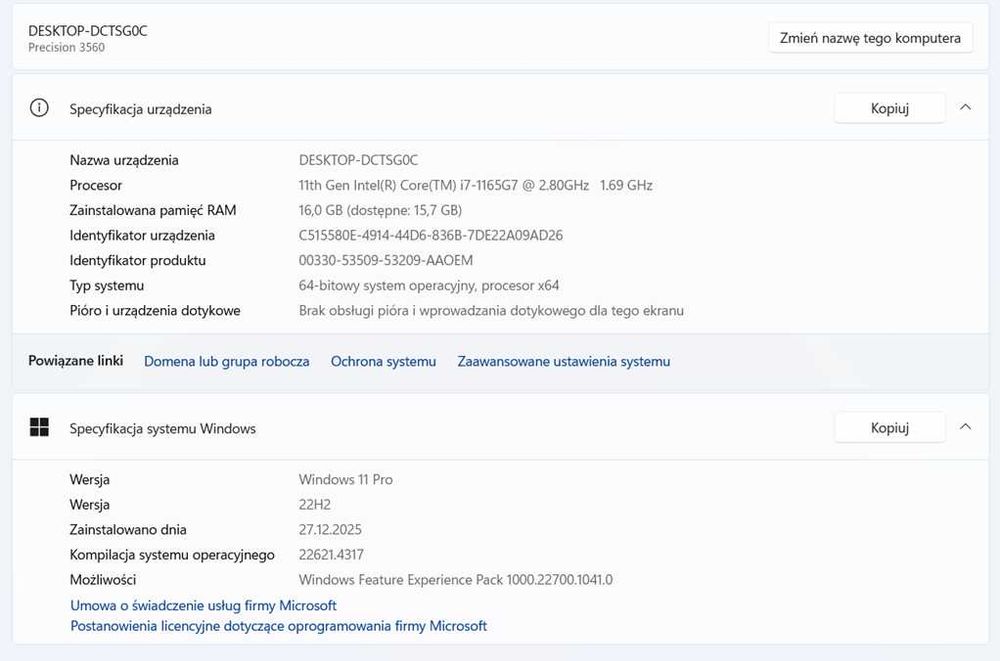1000x661 pixels.
Task: Click the RAM value 16,0 GB
Action: pos(380,211)
